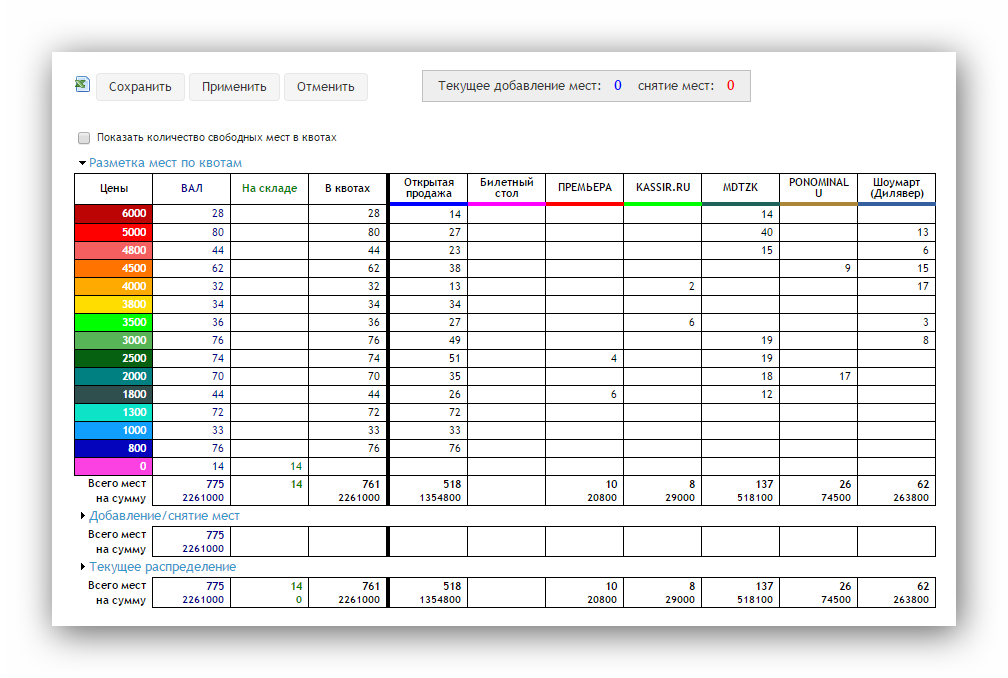The width and height of the screenshot is (1008, 678).
Task: Click the Билетный стол cell in the 6000 row
Action: coord(506,214)
